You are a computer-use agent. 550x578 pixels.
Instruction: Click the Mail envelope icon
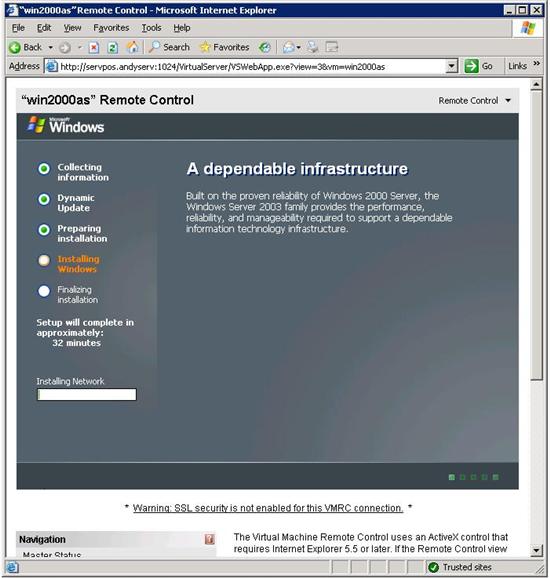point(288,47)
